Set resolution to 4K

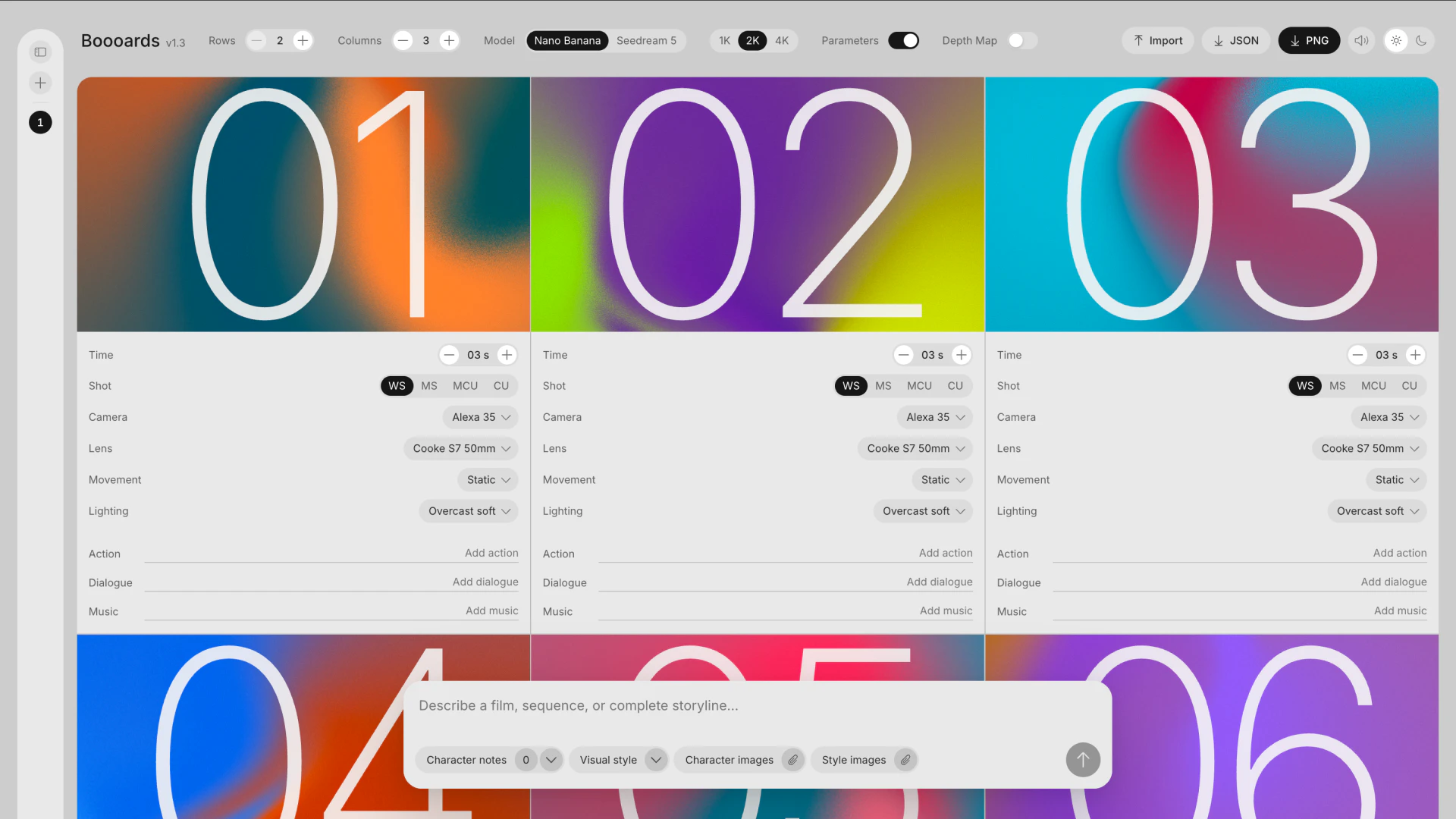(782, 40)
